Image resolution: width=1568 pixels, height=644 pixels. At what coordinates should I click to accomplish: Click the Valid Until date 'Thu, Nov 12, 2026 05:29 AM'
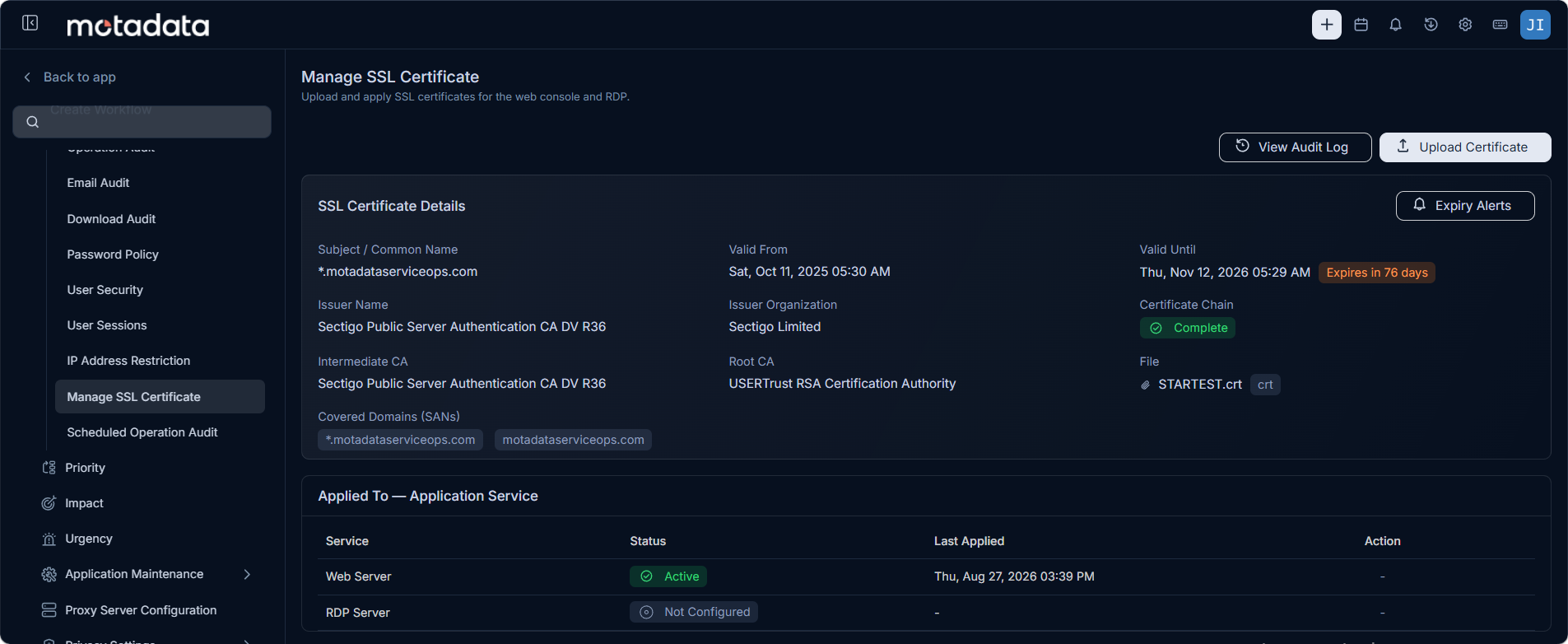(1225, 272)
